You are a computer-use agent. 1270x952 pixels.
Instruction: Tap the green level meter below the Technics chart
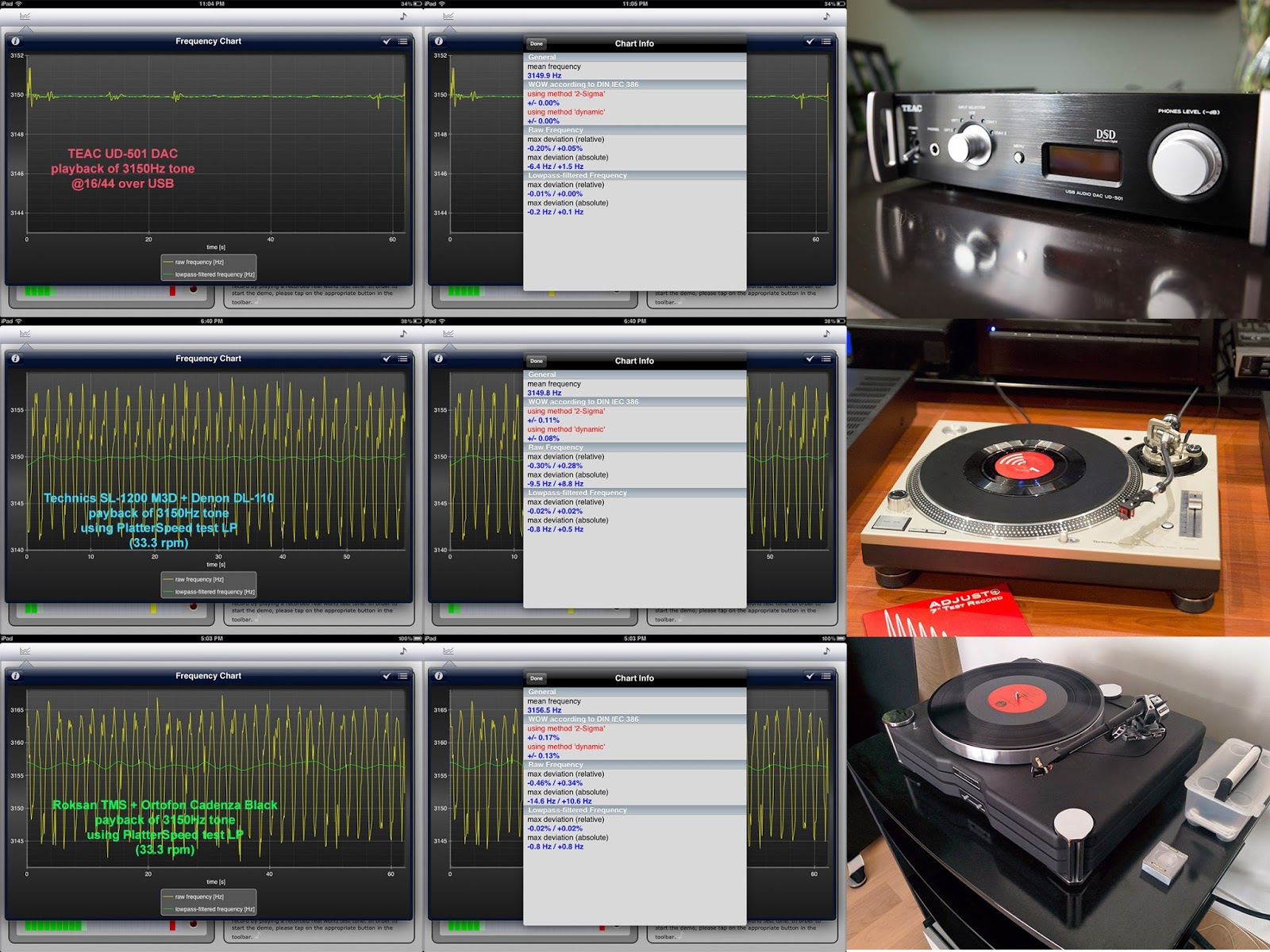coord(31,608)
